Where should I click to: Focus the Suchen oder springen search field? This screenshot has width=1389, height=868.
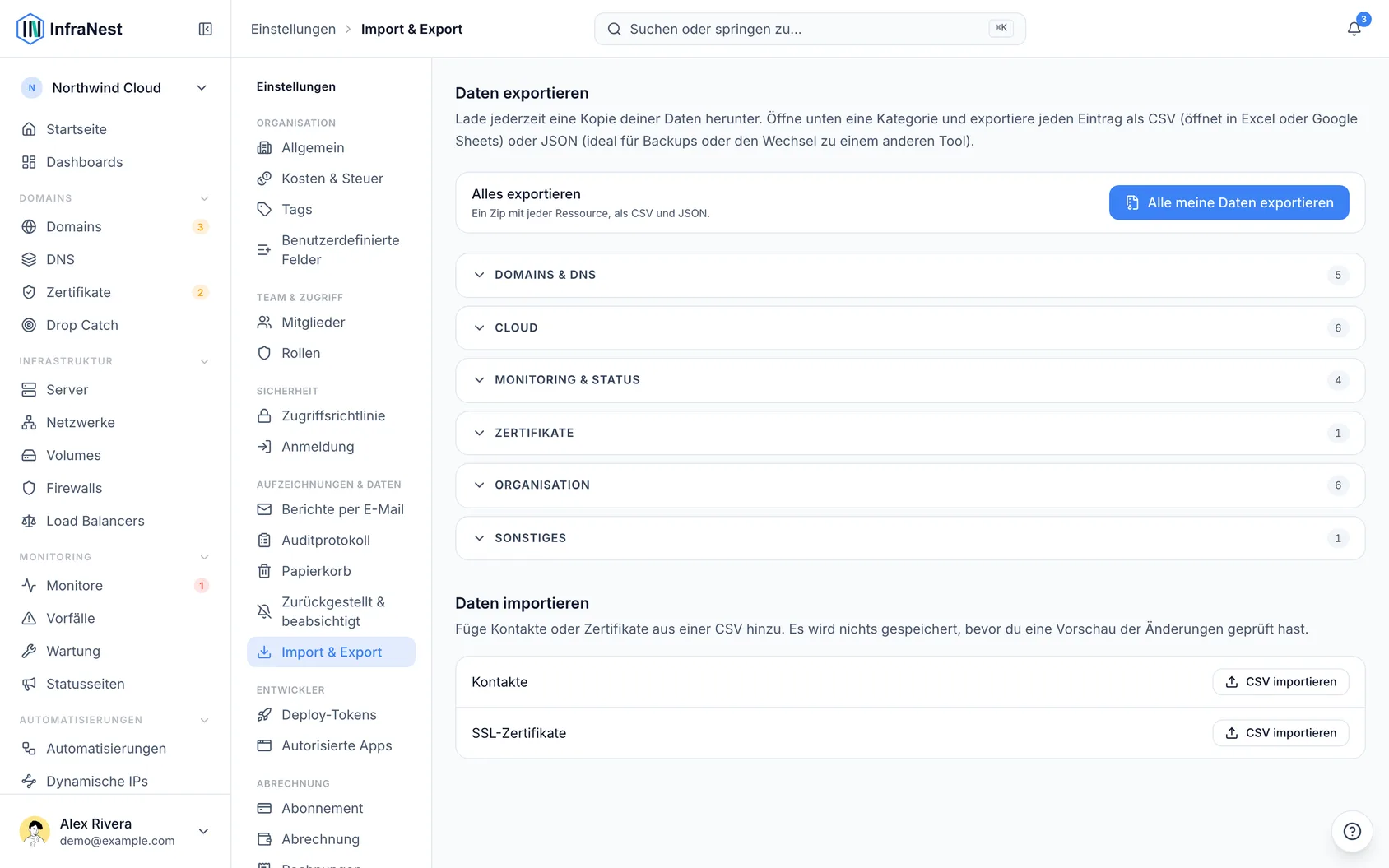point(810,29)
